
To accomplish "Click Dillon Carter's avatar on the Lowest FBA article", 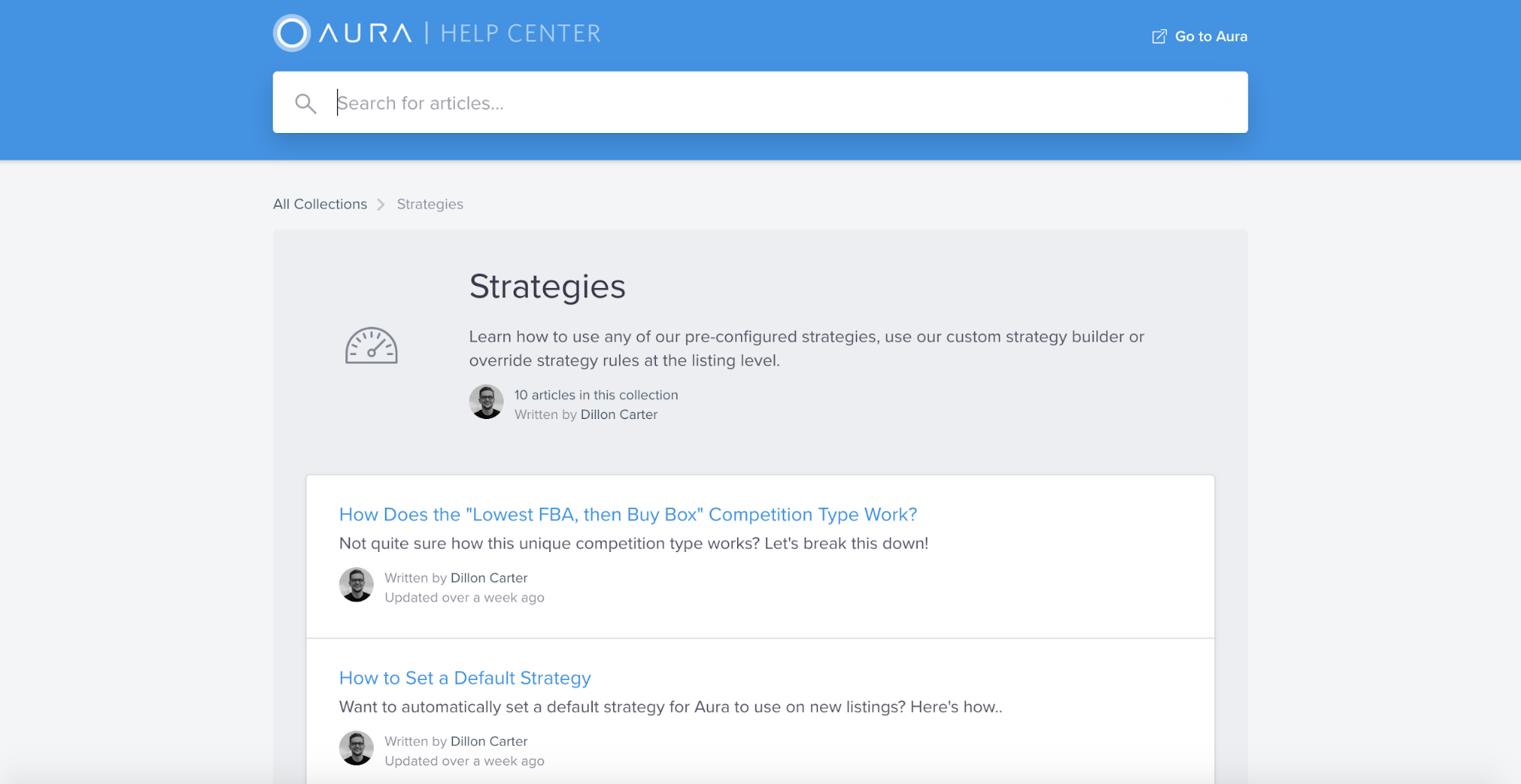I will [356, 585].
